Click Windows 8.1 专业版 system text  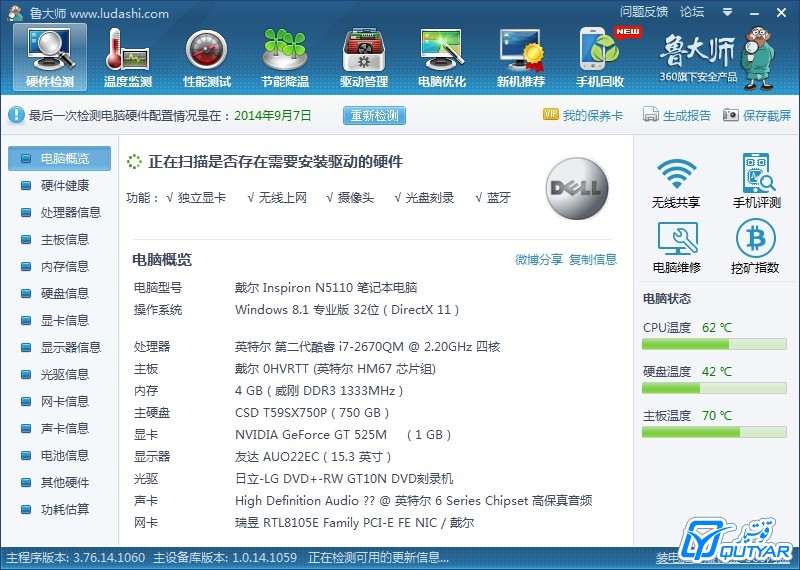coord(347,310)
